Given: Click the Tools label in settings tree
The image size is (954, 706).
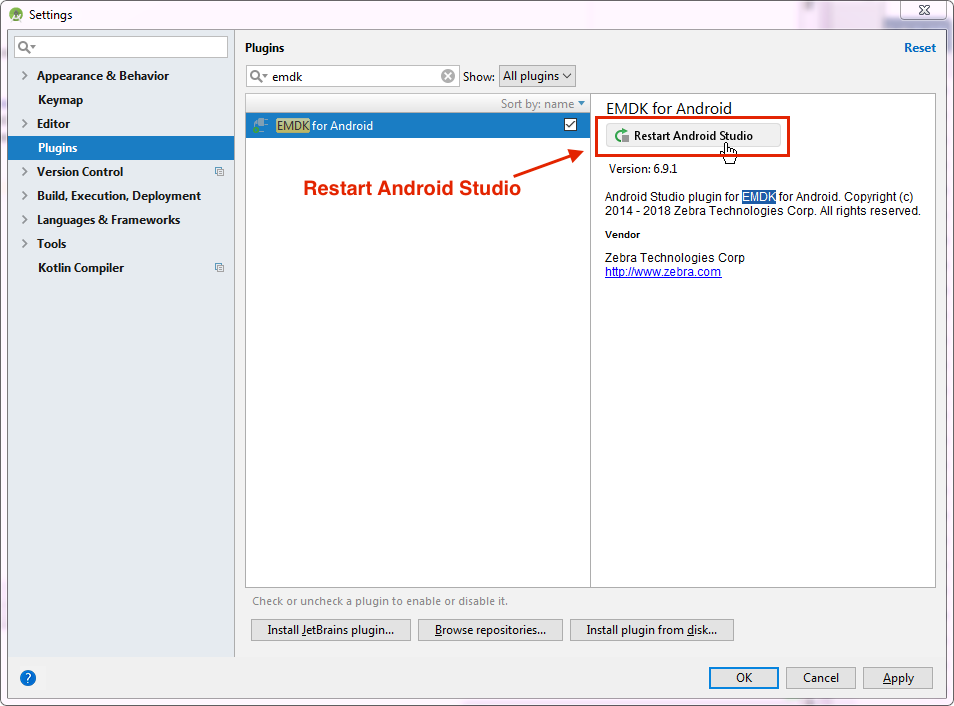Looking at the screenshot, I should [51, 243].
